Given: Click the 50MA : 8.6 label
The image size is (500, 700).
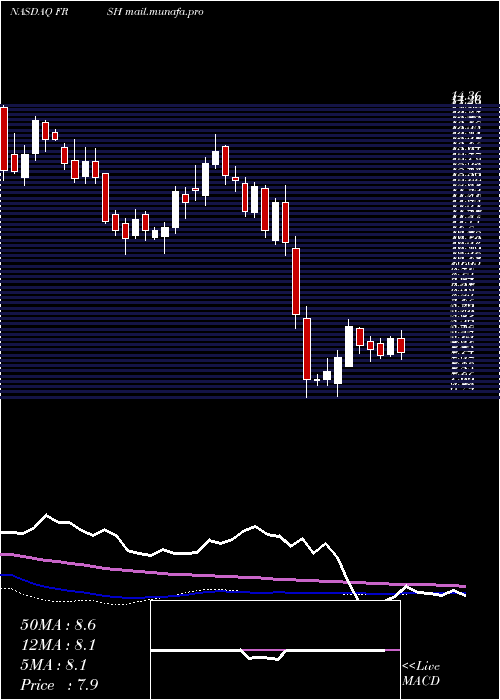Looking at the screenshot, I should [x=58, y=625].
